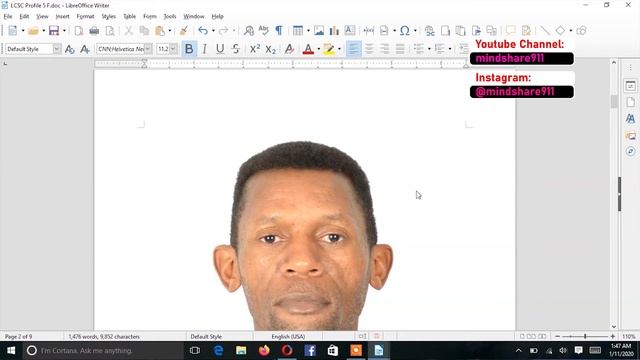
Task: Open the font color dropdown arrow
Action: click(x=318, y=49)
